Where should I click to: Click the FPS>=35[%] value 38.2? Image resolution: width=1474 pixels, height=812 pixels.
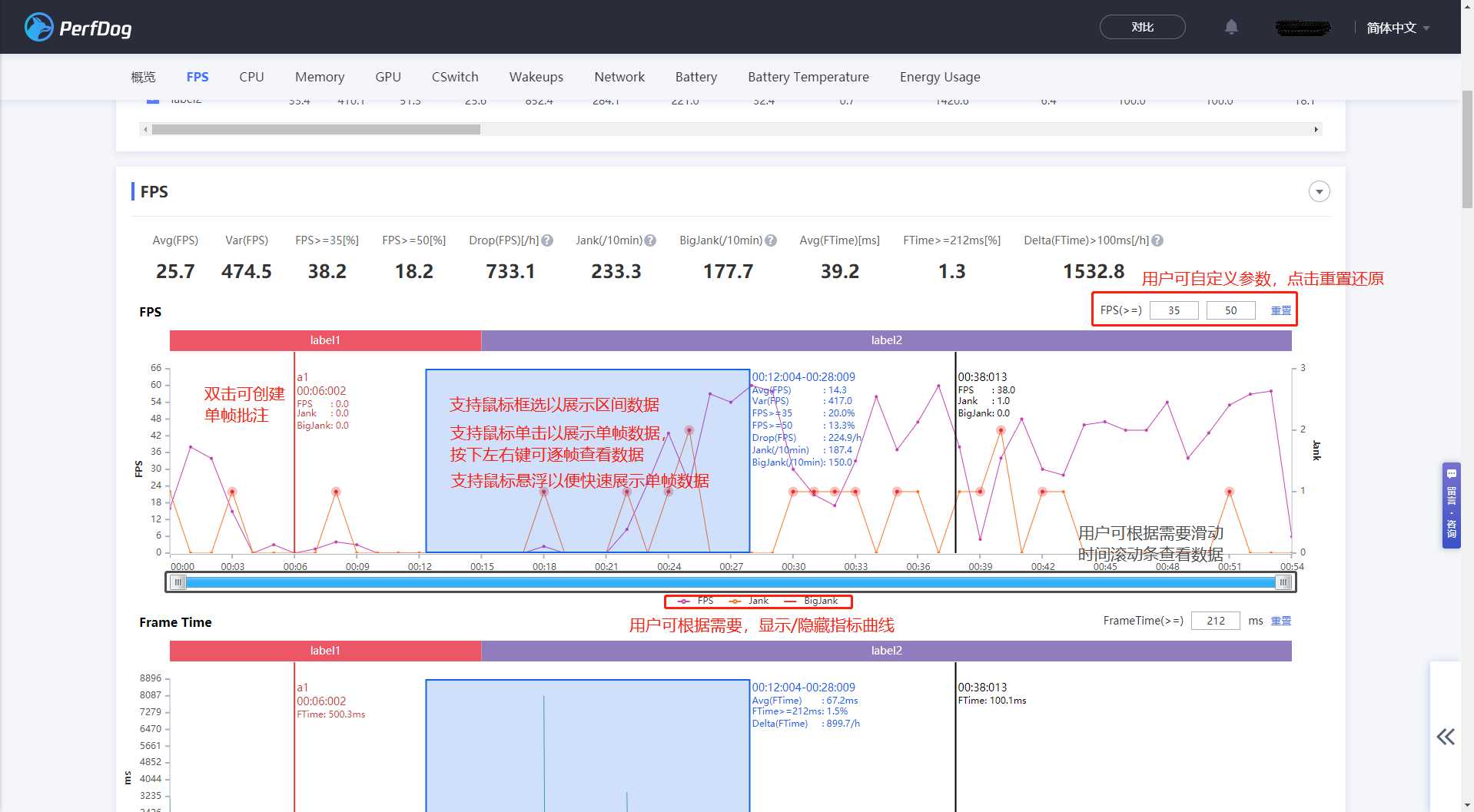pos(327,271)
